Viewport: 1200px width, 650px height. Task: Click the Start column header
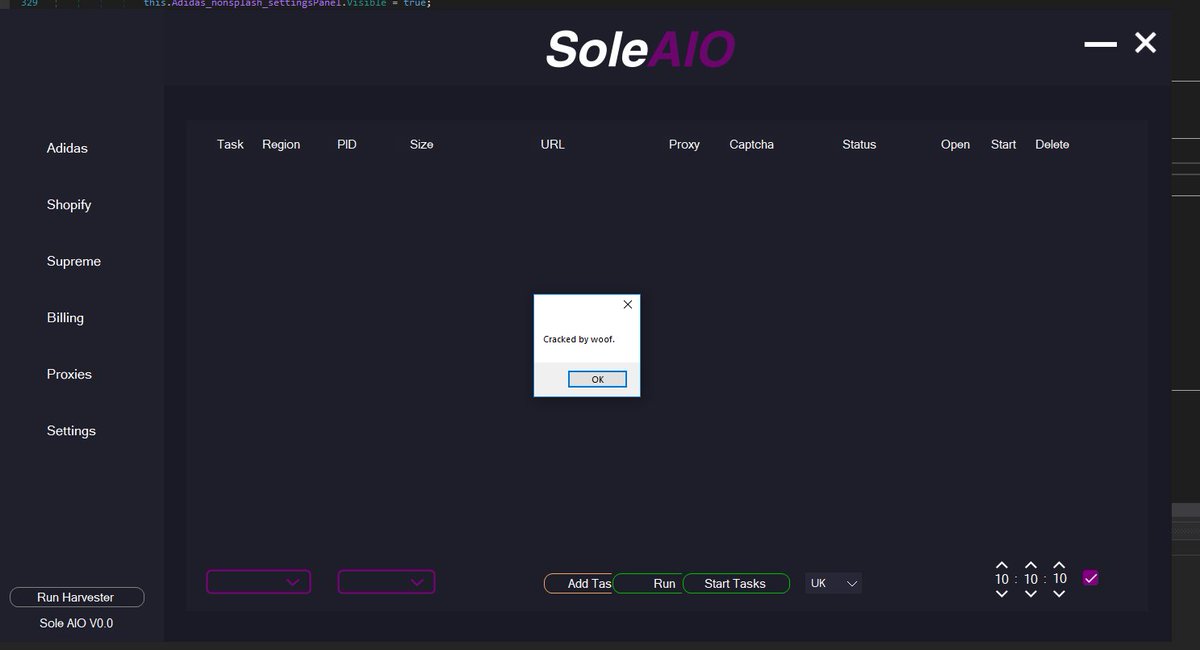1003,145
